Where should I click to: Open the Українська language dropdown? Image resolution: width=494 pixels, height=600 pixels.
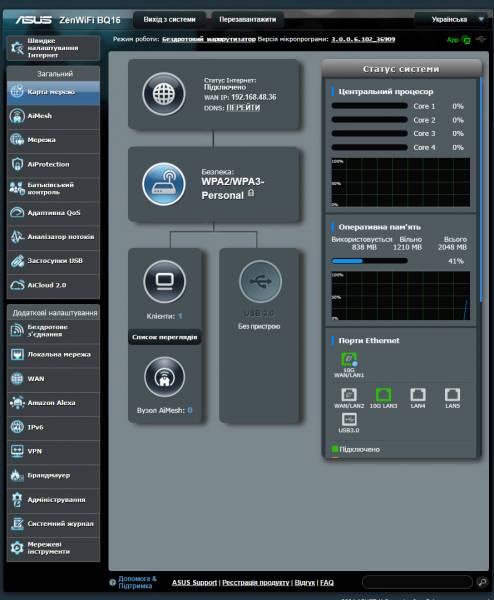point(452,19)
